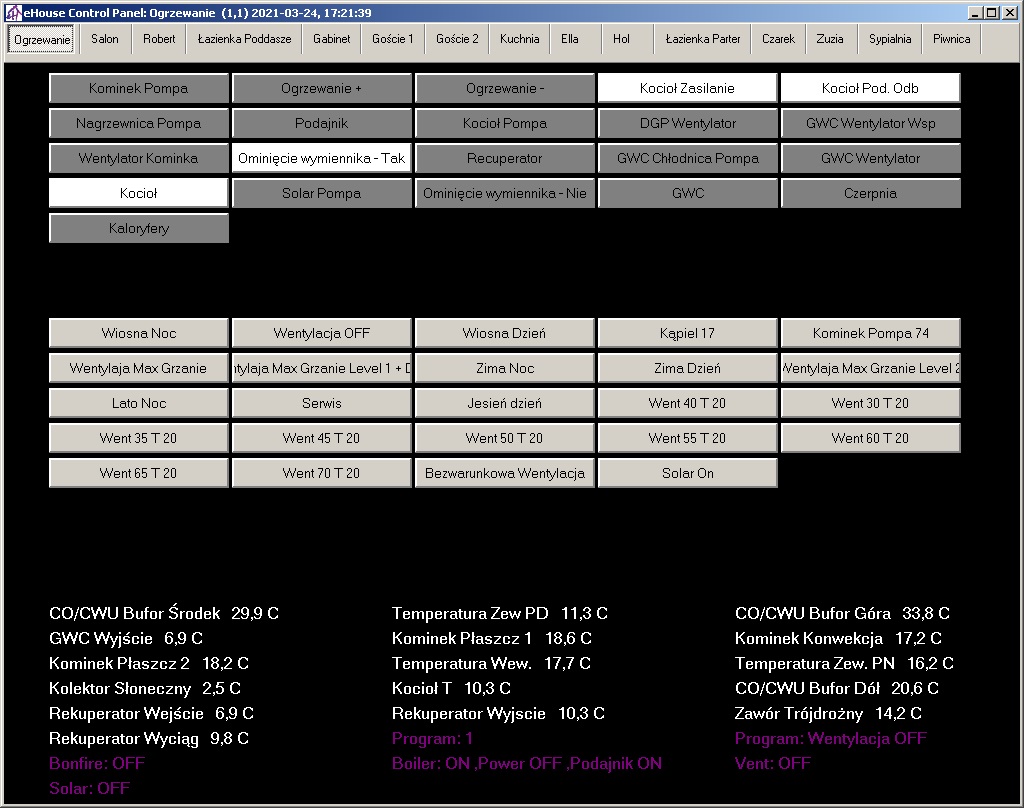Activate Kominek Pompa 74 program
1024x808 pixels.
pyautogui.click(x=870, y=333)
